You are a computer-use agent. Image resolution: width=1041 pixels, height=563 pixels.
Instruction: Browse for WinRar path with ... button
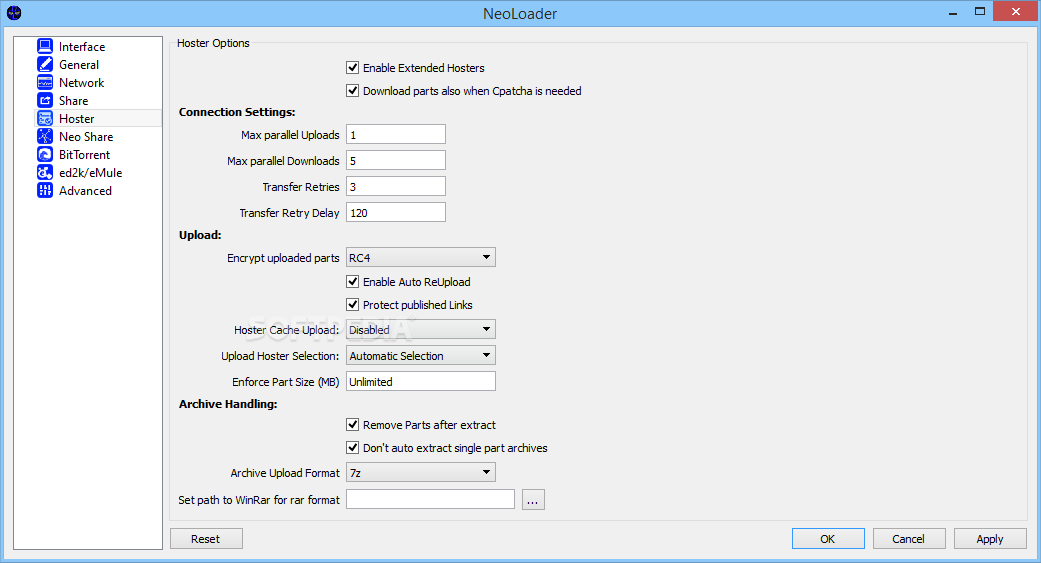click(x=533, y=499)
